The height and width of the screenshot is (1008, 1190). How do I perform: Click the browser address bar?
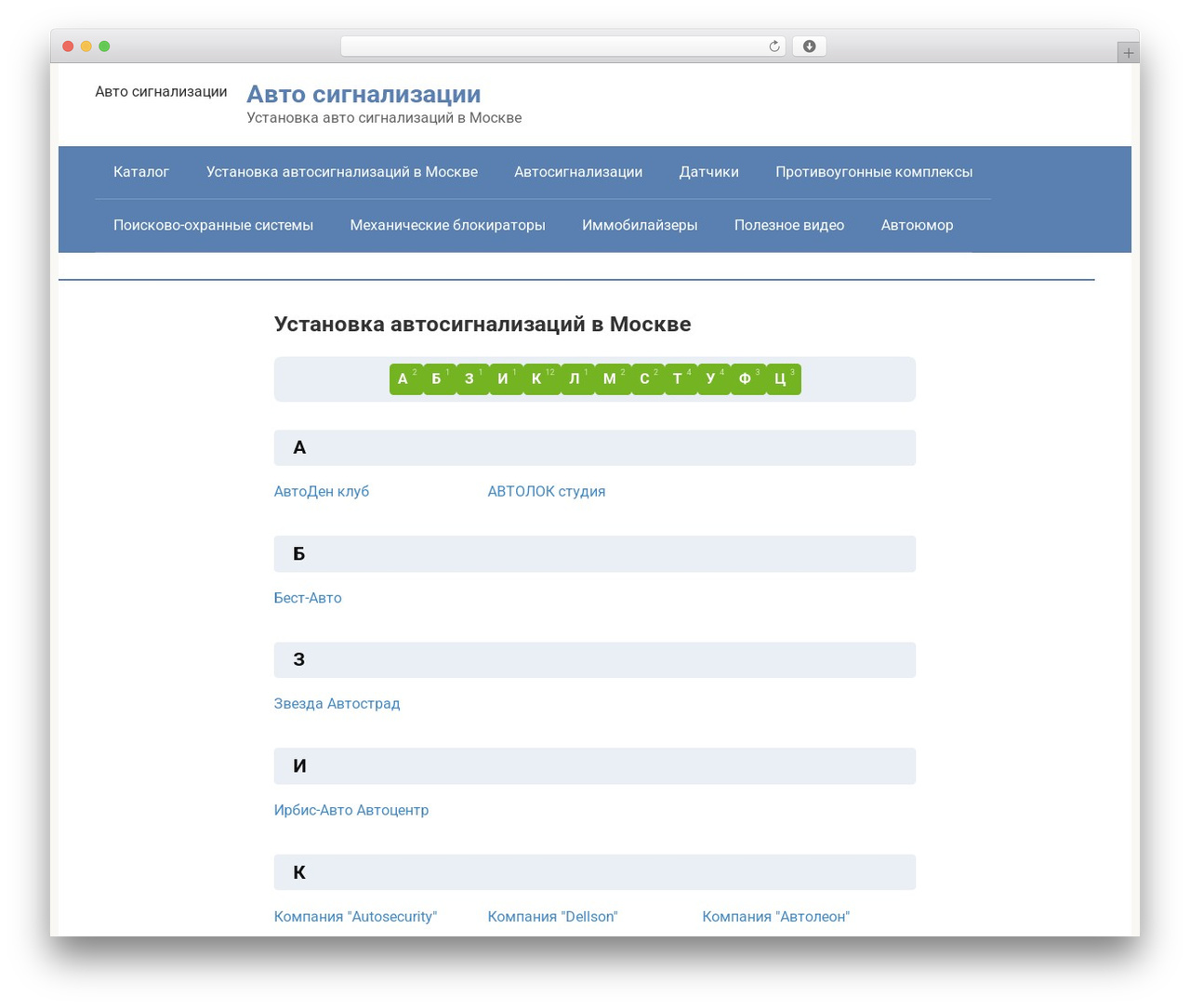coord(562,46)
